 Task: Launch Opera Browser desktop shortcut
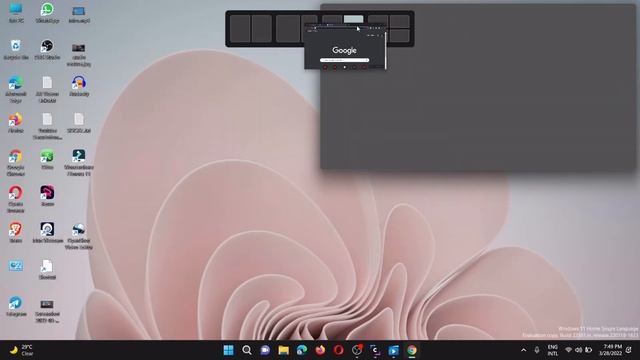16,199
